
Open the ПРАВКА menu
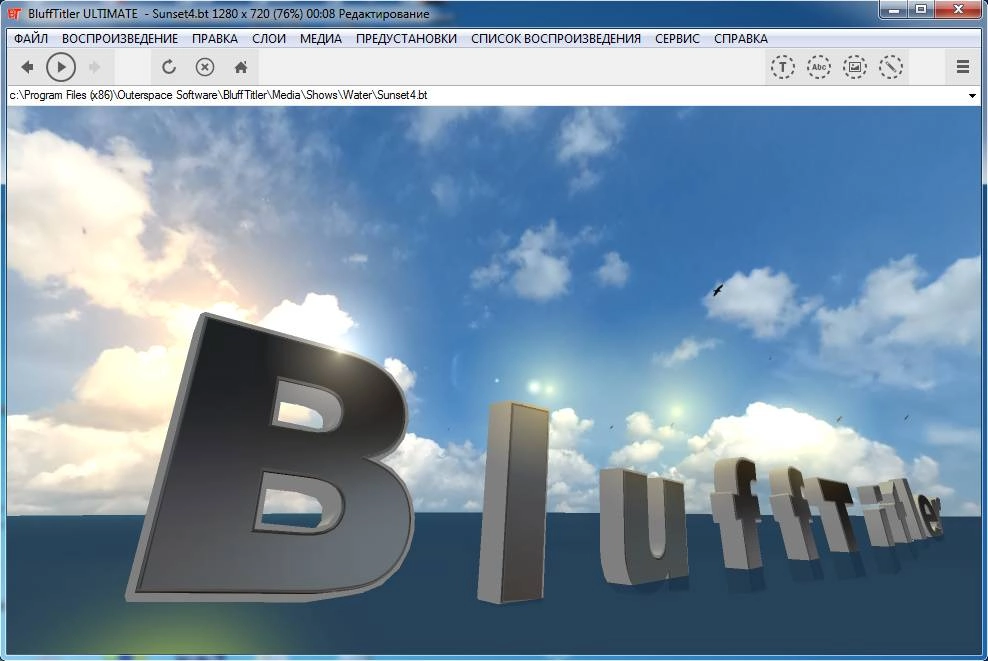coord(215,38)
